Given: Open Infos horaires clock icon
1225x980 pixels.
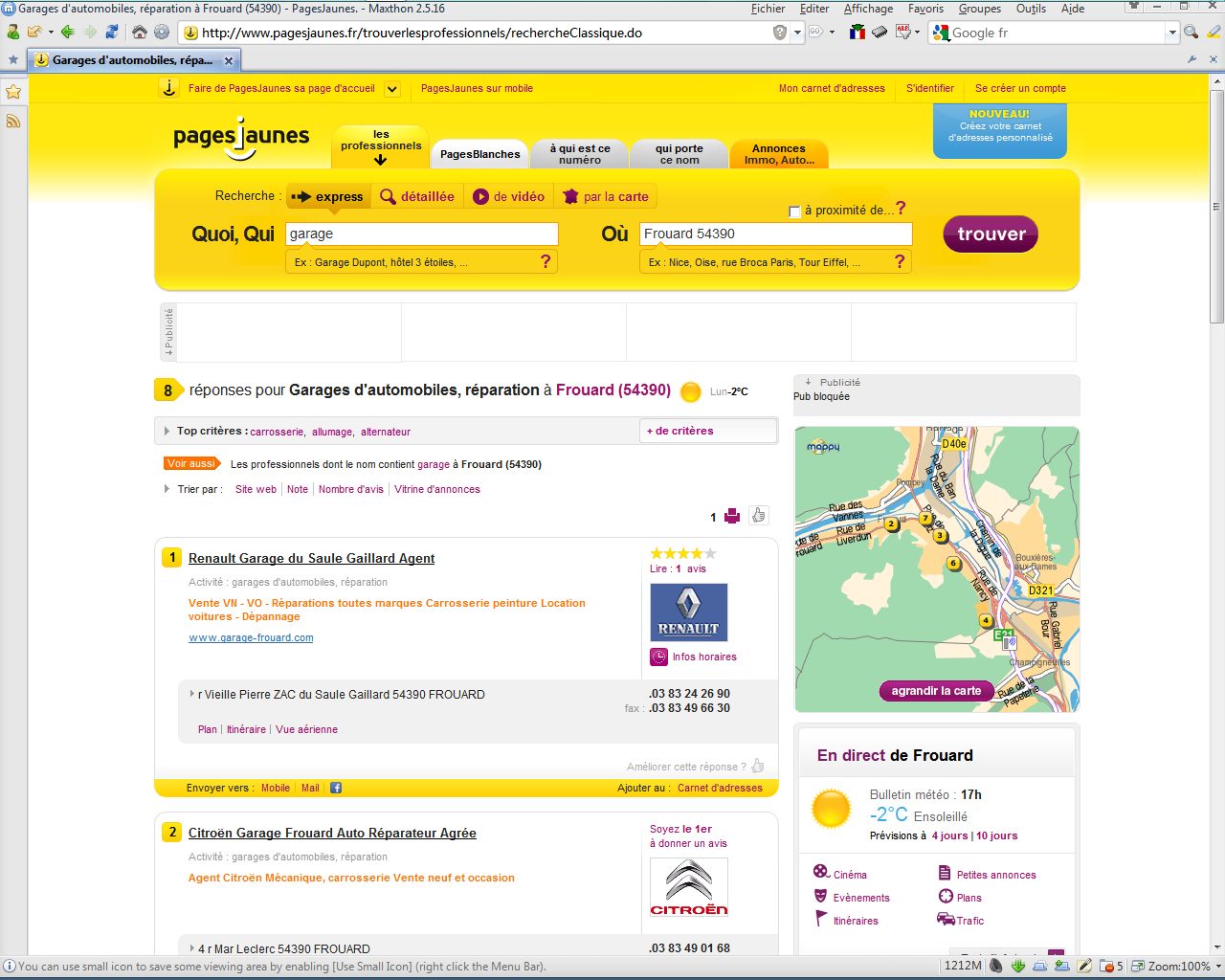Looking at the screenshot, I should pos(658,657).
